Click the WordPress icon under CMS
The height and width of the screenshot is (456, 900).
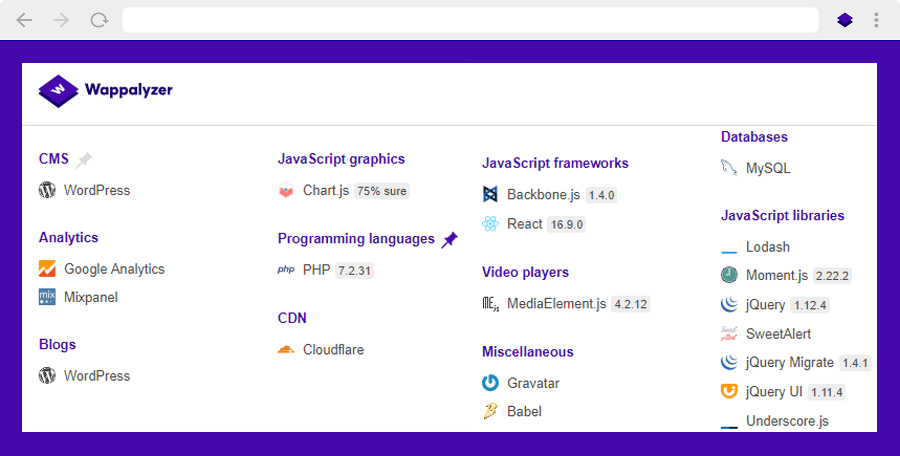click(47, 190)
